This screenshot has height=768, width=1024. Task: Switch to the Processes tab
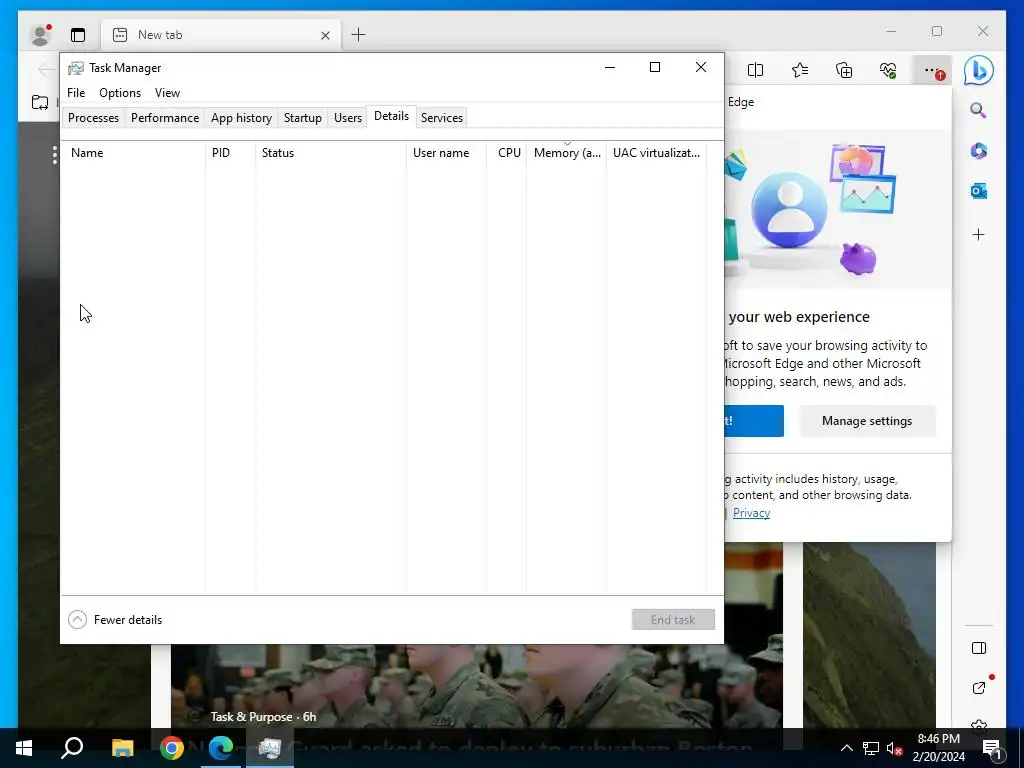tap(93, 118)
